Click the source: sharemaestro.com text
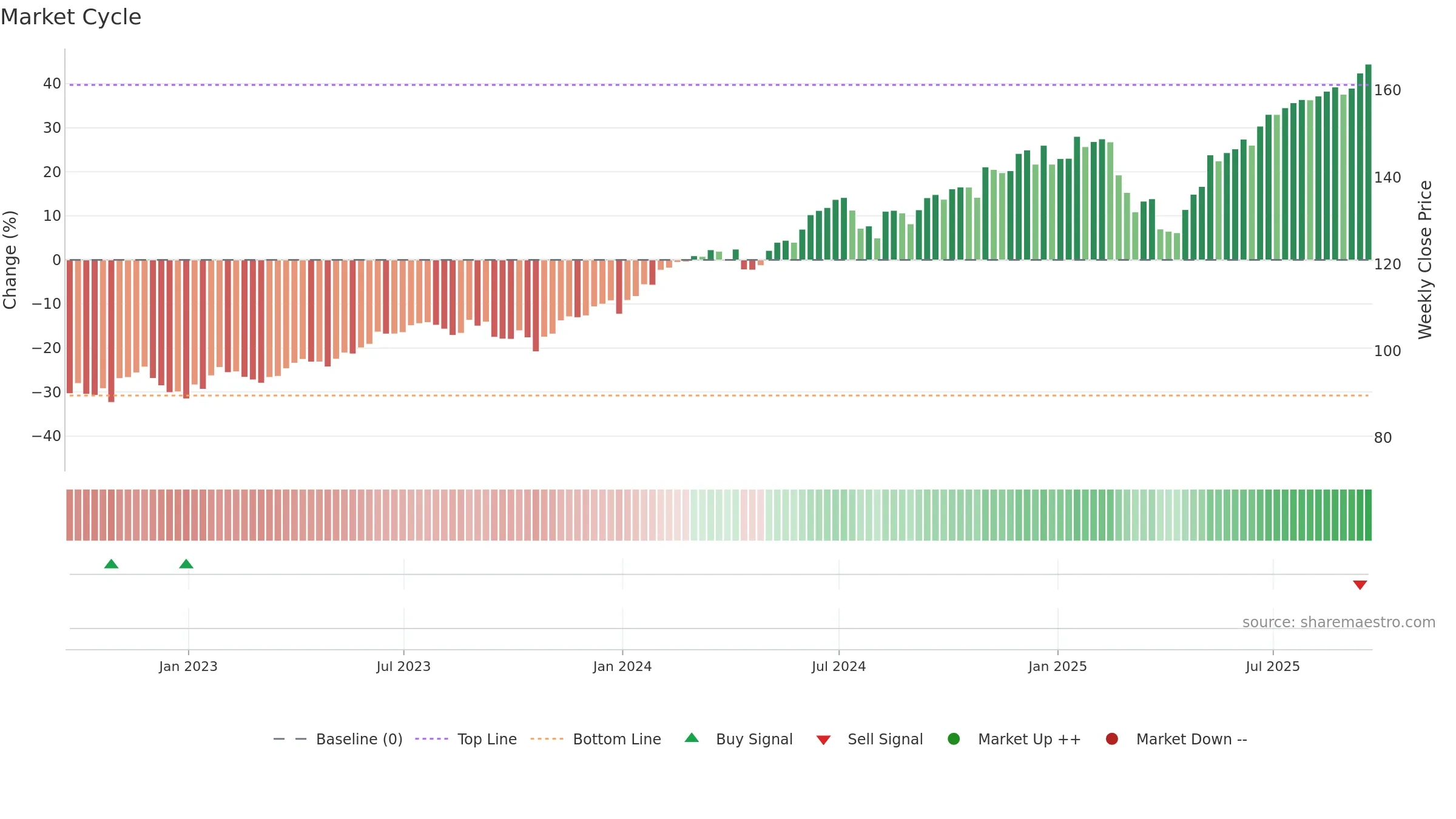 point(1339,622)
